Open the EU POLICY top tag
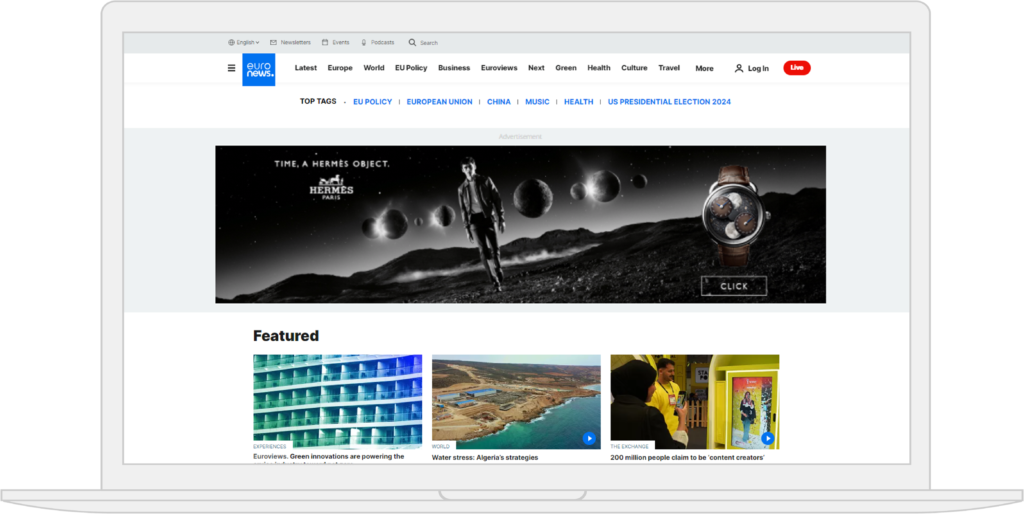Viewport: 1024px width, 514px height. [372, 102]
